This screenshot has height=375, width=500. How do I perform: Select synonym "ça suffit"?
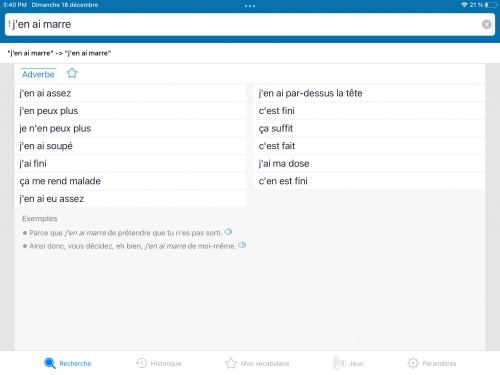click(369, 128)
